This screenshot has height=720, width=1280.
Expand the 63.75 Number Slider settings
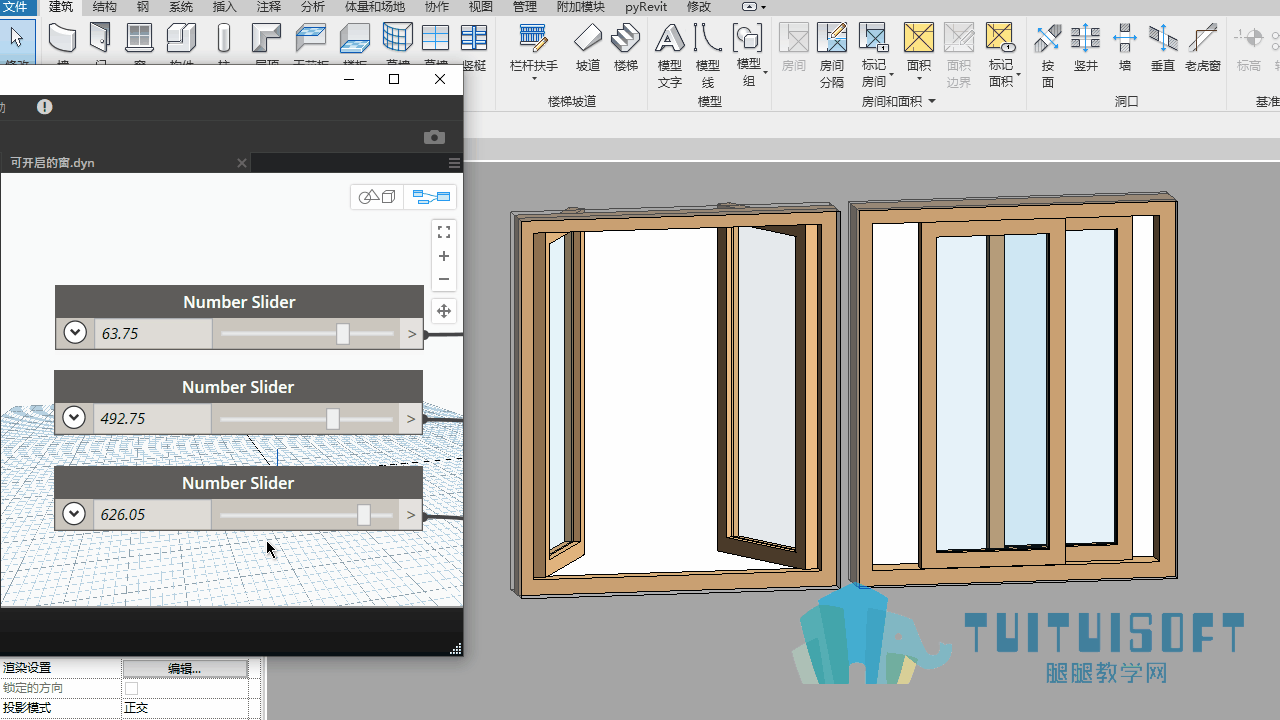(x=75, y=332)
